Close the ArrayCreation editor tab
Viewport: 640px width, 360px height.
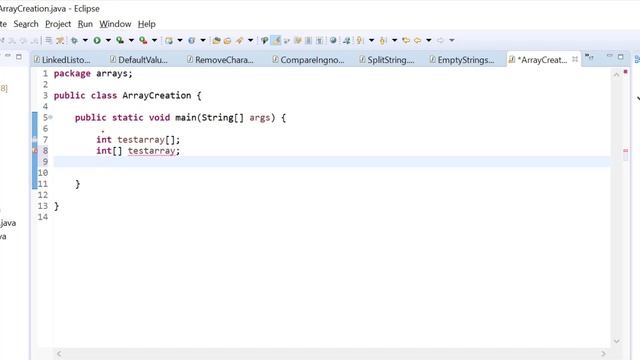click(575, 59)
